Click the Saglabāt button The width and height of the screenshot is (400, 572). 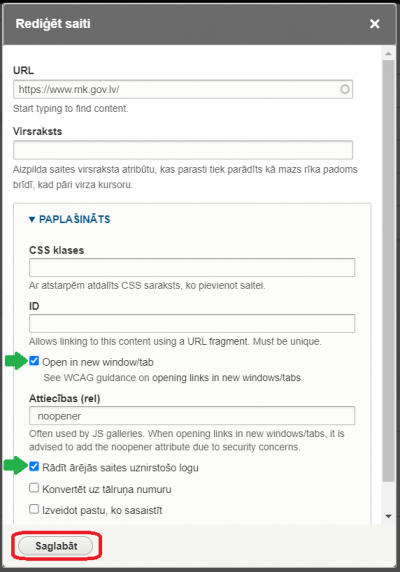point(55,546)
